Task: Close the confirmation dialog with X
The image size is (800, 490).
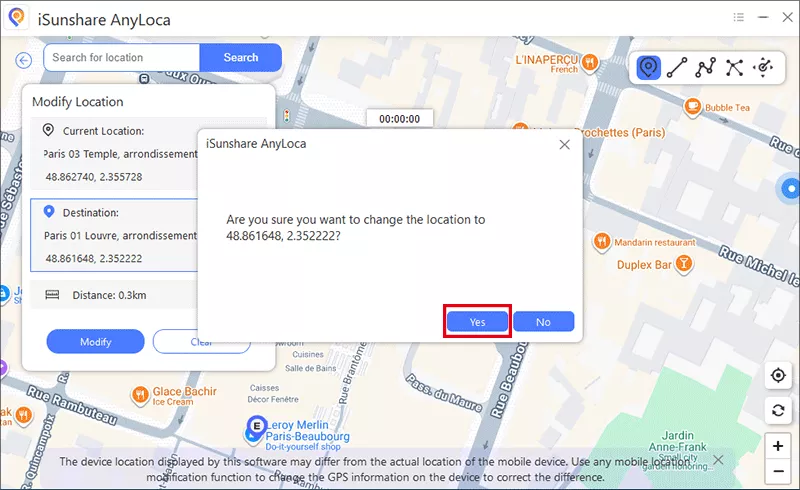Action: [564, 144]
